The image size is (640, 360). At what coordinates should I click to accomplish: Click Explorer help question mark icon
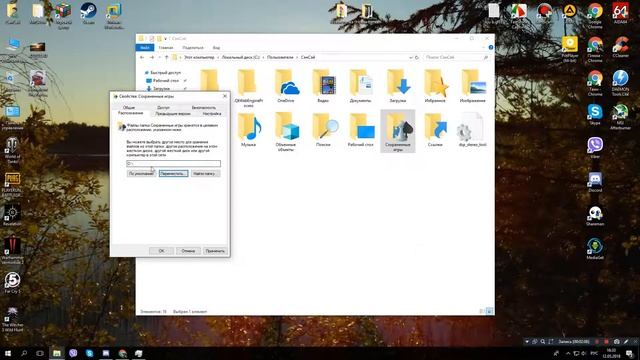(x=491, y=47)
